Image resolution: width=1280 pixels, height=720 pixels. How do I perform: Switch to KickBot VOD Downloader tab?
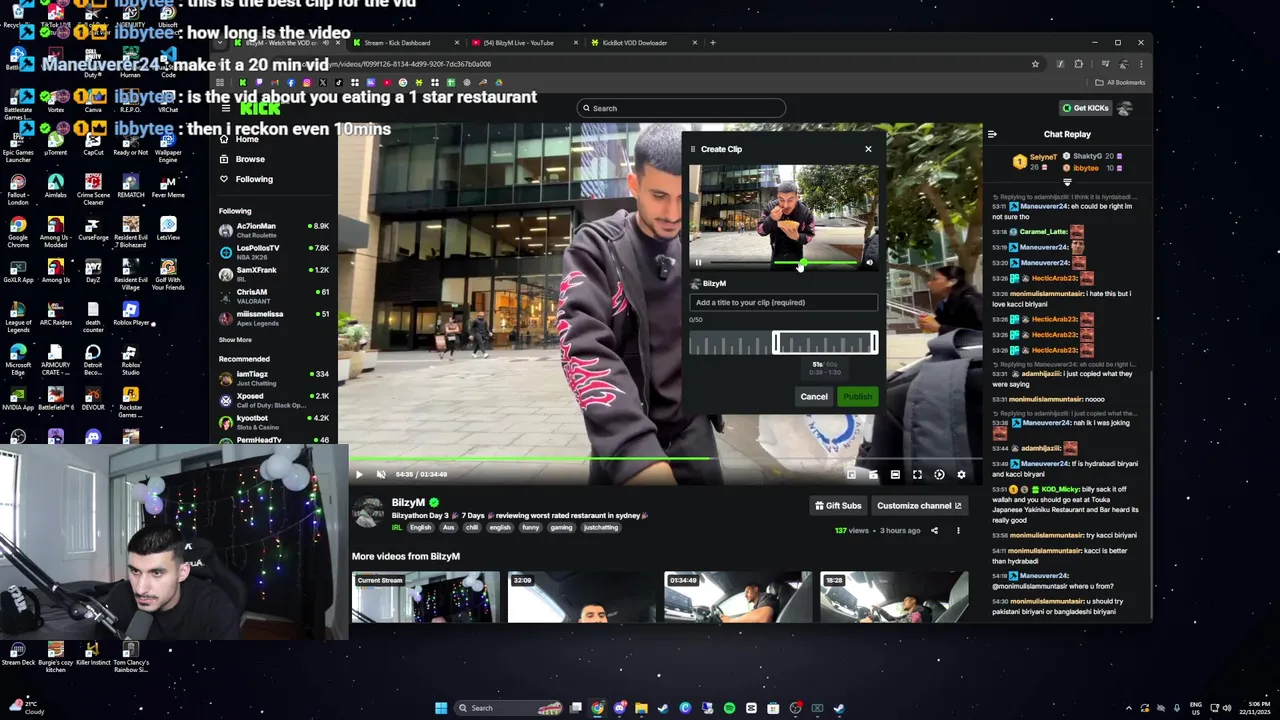coord(643,43)
